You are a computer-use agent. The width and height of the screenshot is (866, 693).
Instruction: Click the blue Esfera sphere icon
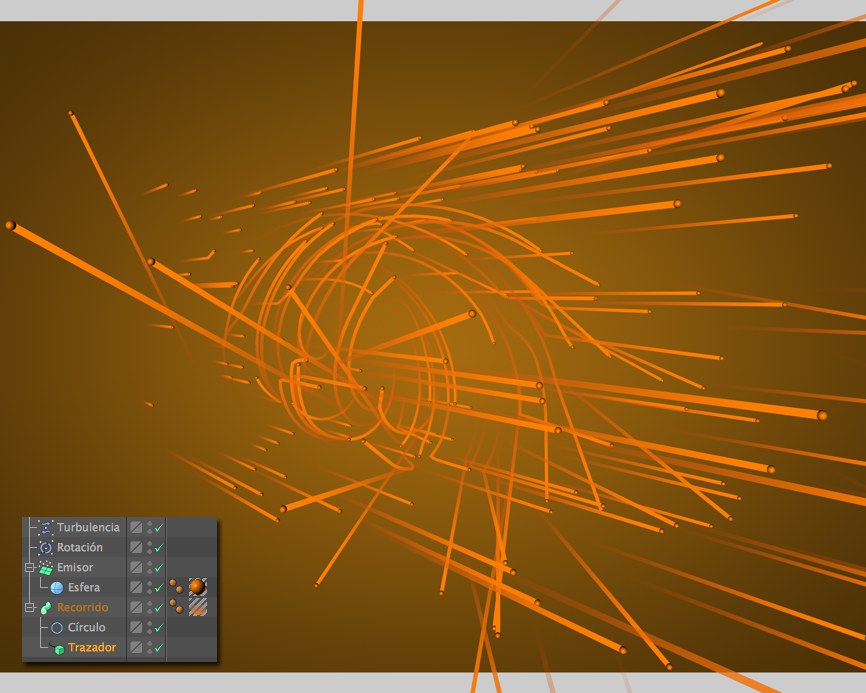pyautogui.click(x=57, y=587)
